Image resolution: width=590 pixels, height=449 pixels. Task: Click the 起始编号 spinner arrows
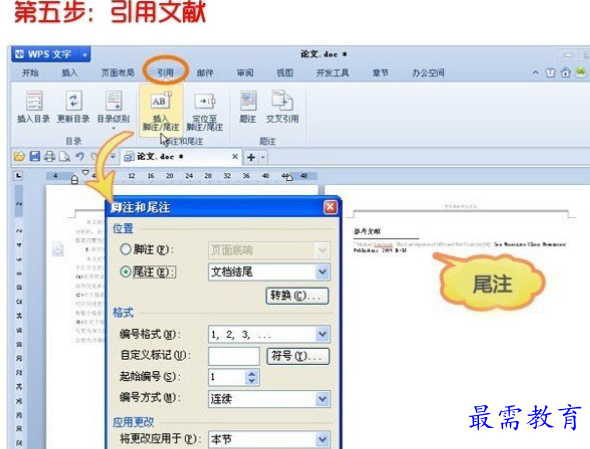point(252,377)
